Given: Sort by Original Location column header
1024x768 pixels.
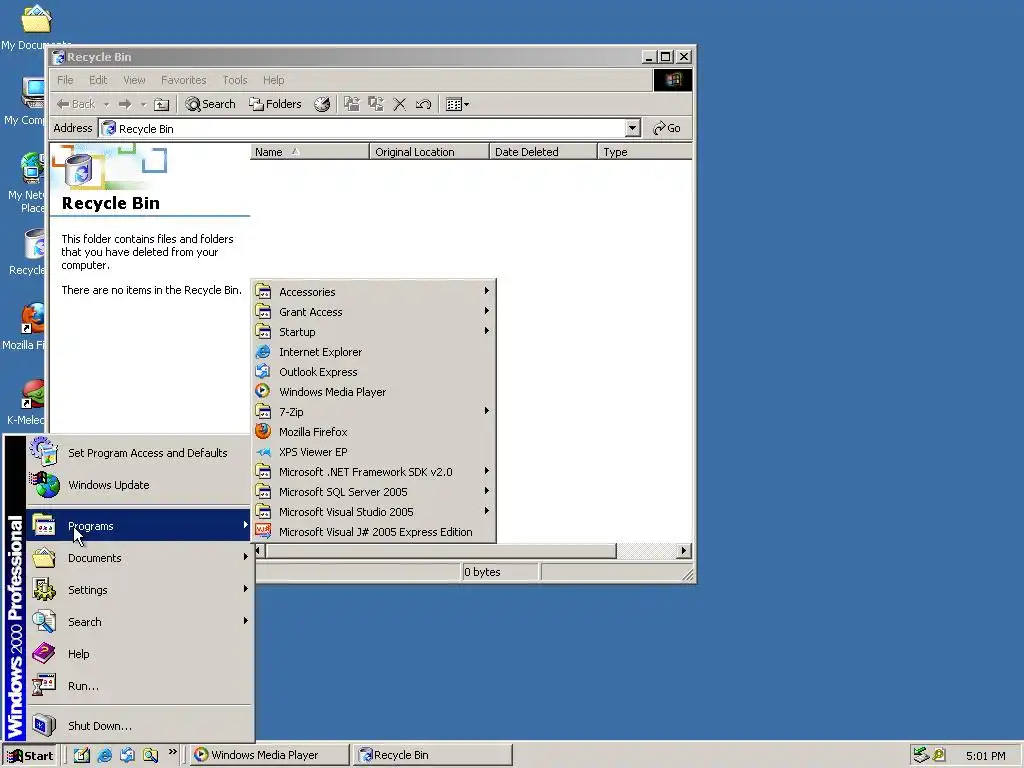Looking at the screenshot, I should pyautogui.click(x=429, y=152).
